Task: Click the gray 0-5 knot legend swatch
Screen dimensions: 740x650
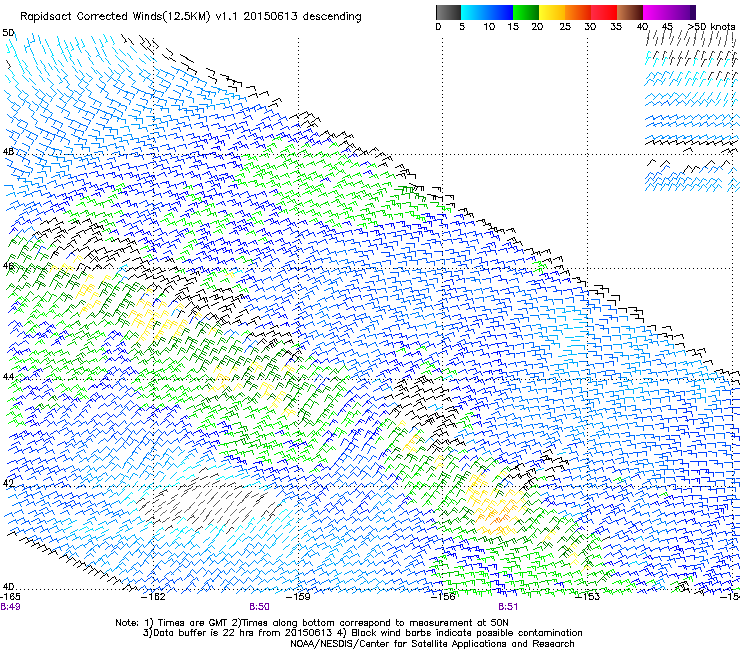Action: [448, 12]
